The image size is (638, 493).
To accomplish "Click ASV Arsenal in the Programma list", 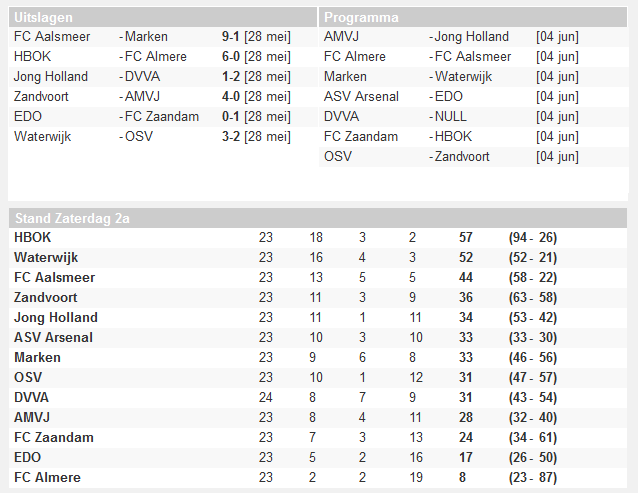I will coord(361,97).
